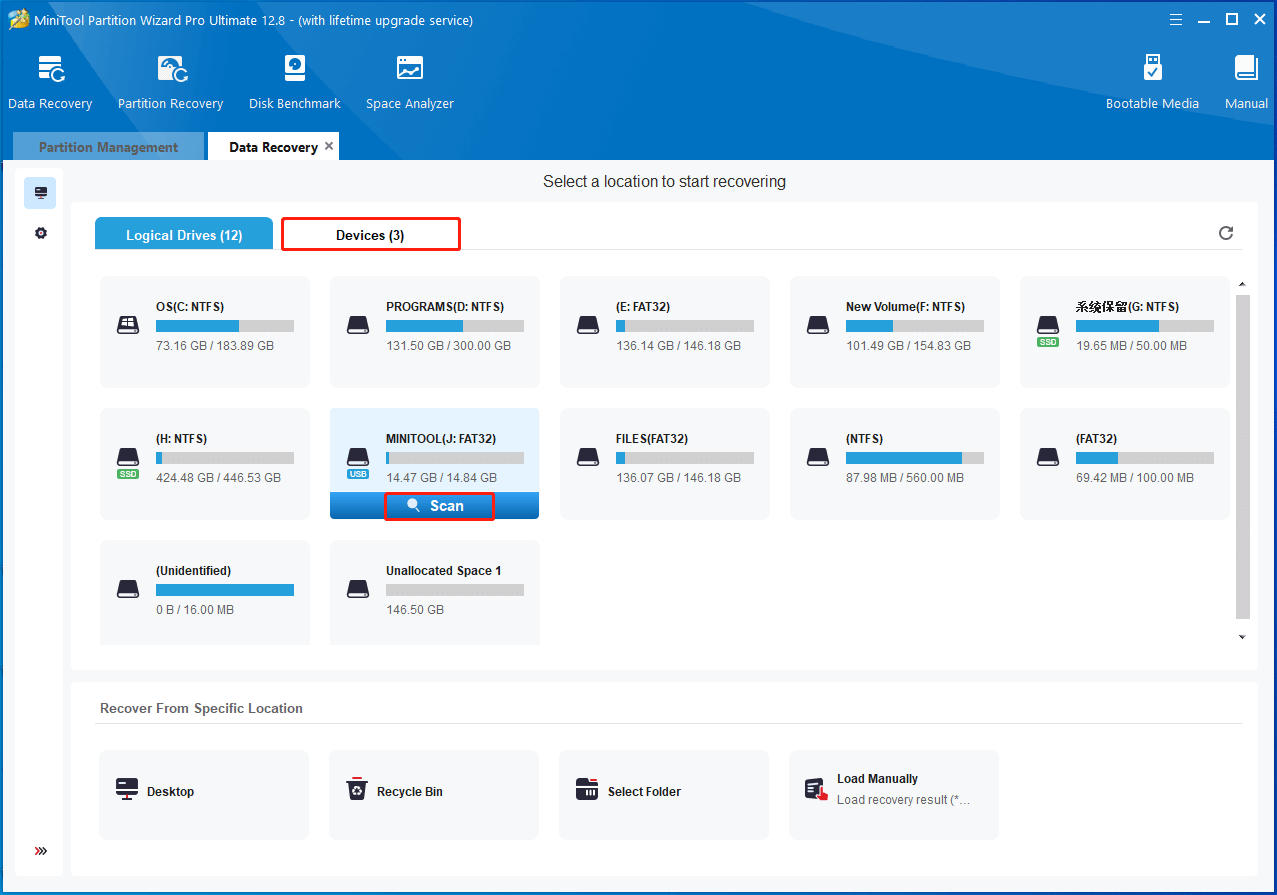Click the Windows logo icon of OS(C:)
This screenshot has width=1277, height=895.
tap(127, 325)
